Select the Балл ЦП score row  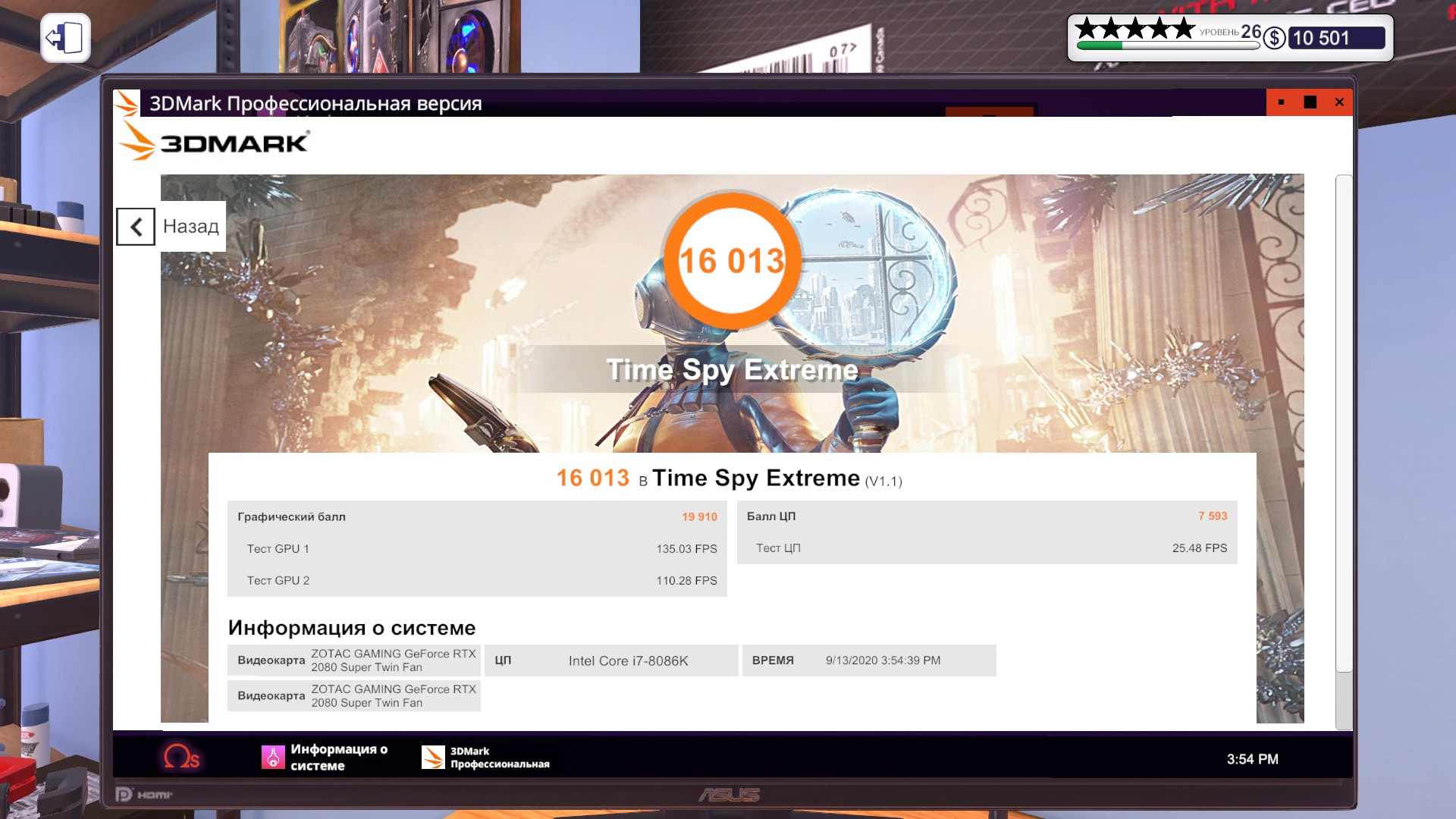click(x=987, y=516)
